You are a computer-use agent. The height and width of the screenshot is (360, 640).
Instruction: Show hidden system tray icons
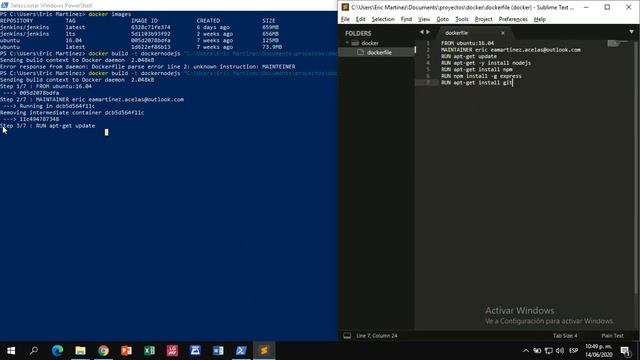[x=526, y=351]
